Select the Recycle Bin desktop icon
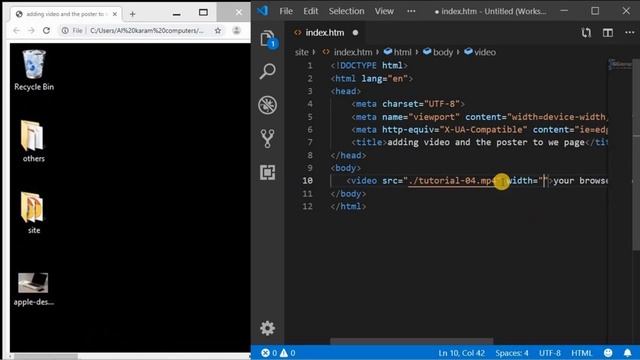 [34, 70]
